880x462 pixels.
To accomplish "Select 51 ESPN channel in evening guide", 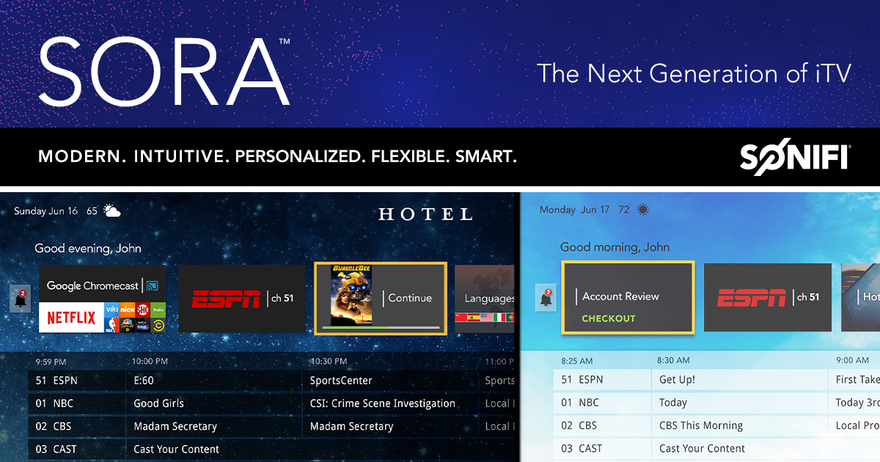I will [76, 381].
